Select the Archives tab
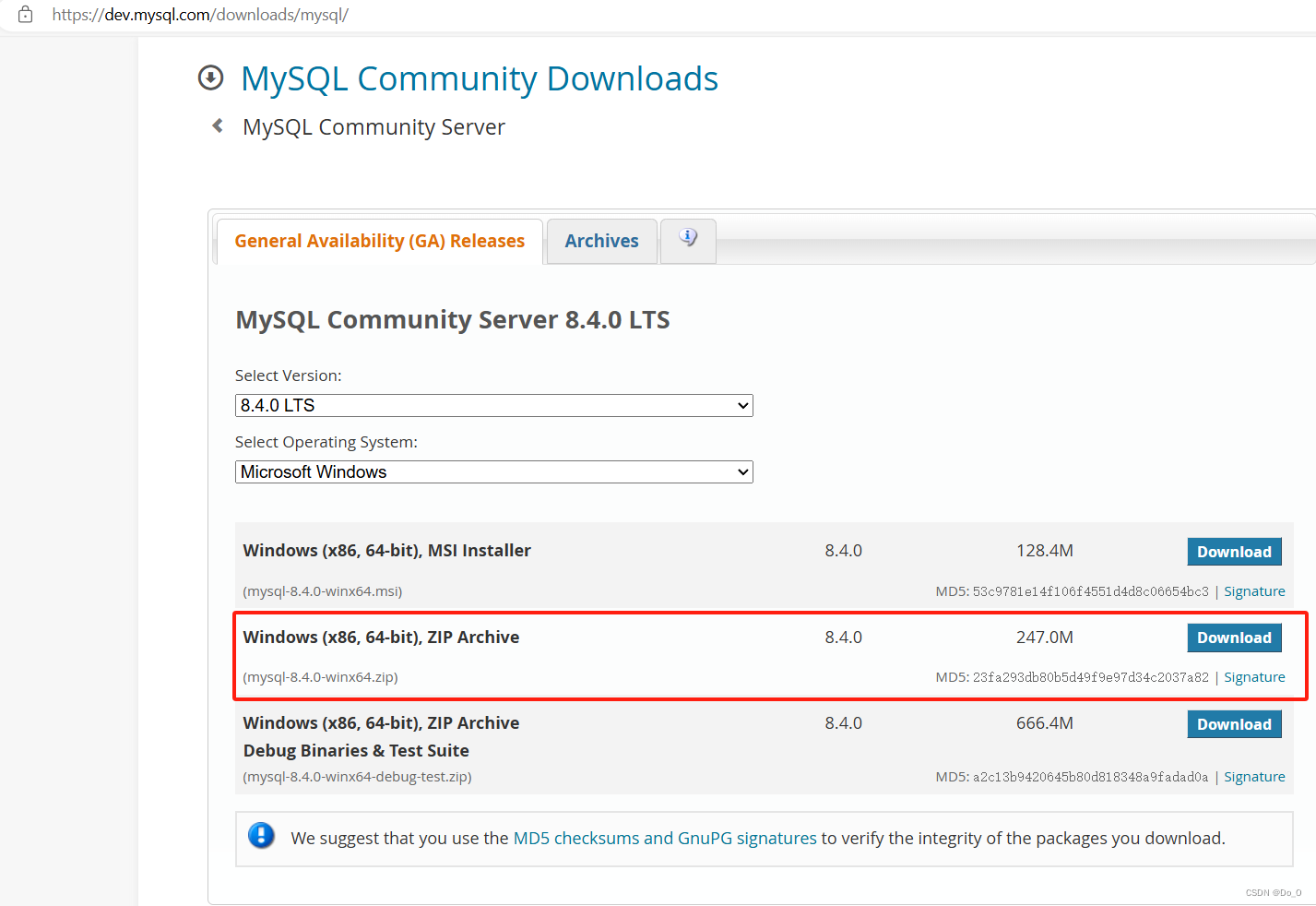 click(601, 241)
